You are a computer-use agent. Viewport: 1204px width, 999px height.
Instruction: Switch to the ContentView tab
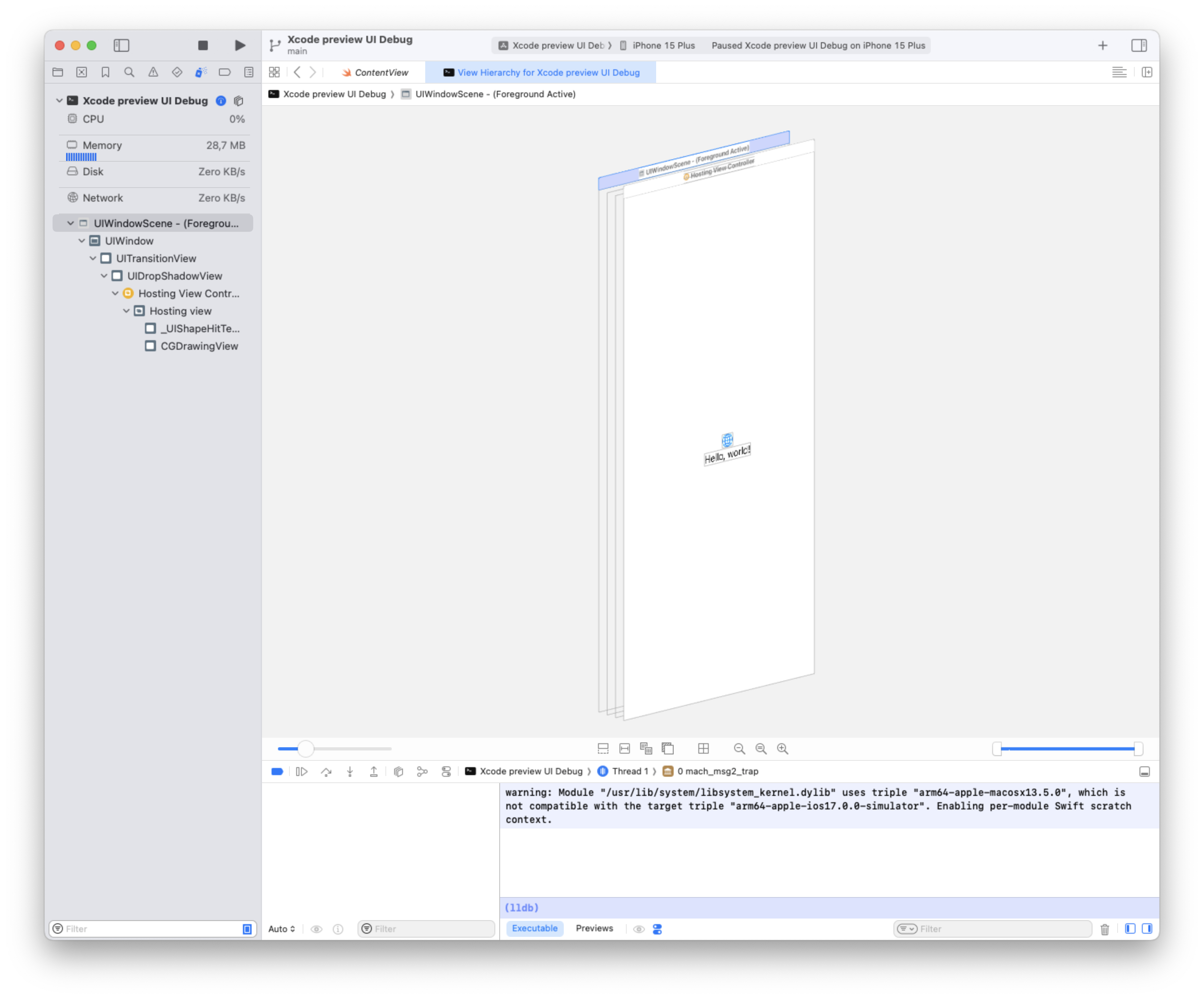pyautogui.click(x=375, y=72)
